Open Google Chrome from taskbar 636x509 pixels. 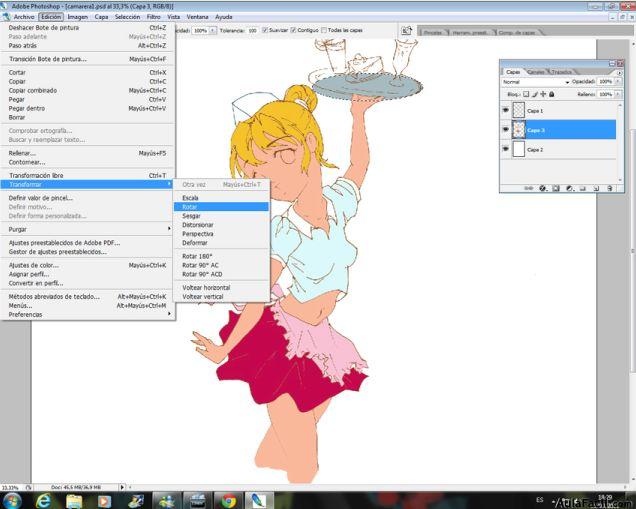(228, 501)
